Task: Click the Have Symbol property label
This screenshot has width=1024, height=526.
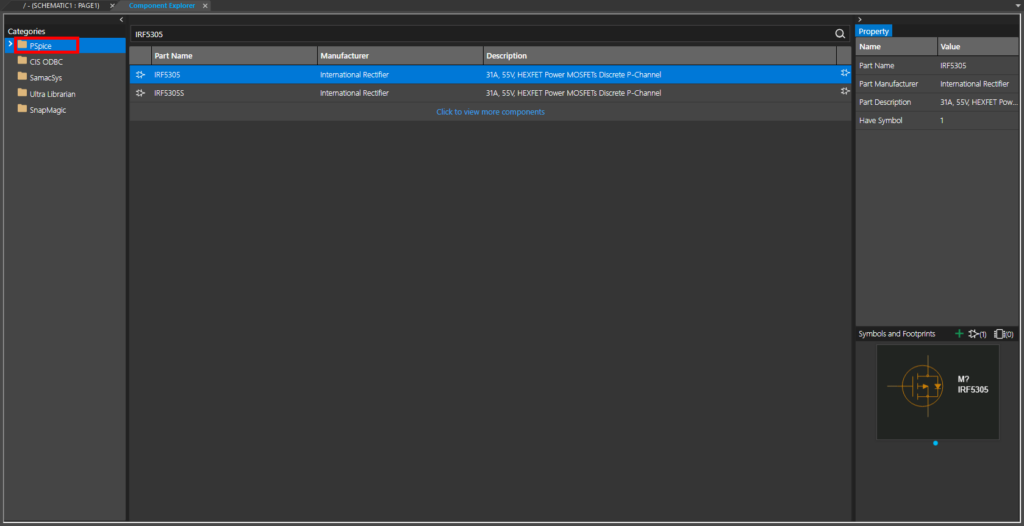Action: point(881,120)
